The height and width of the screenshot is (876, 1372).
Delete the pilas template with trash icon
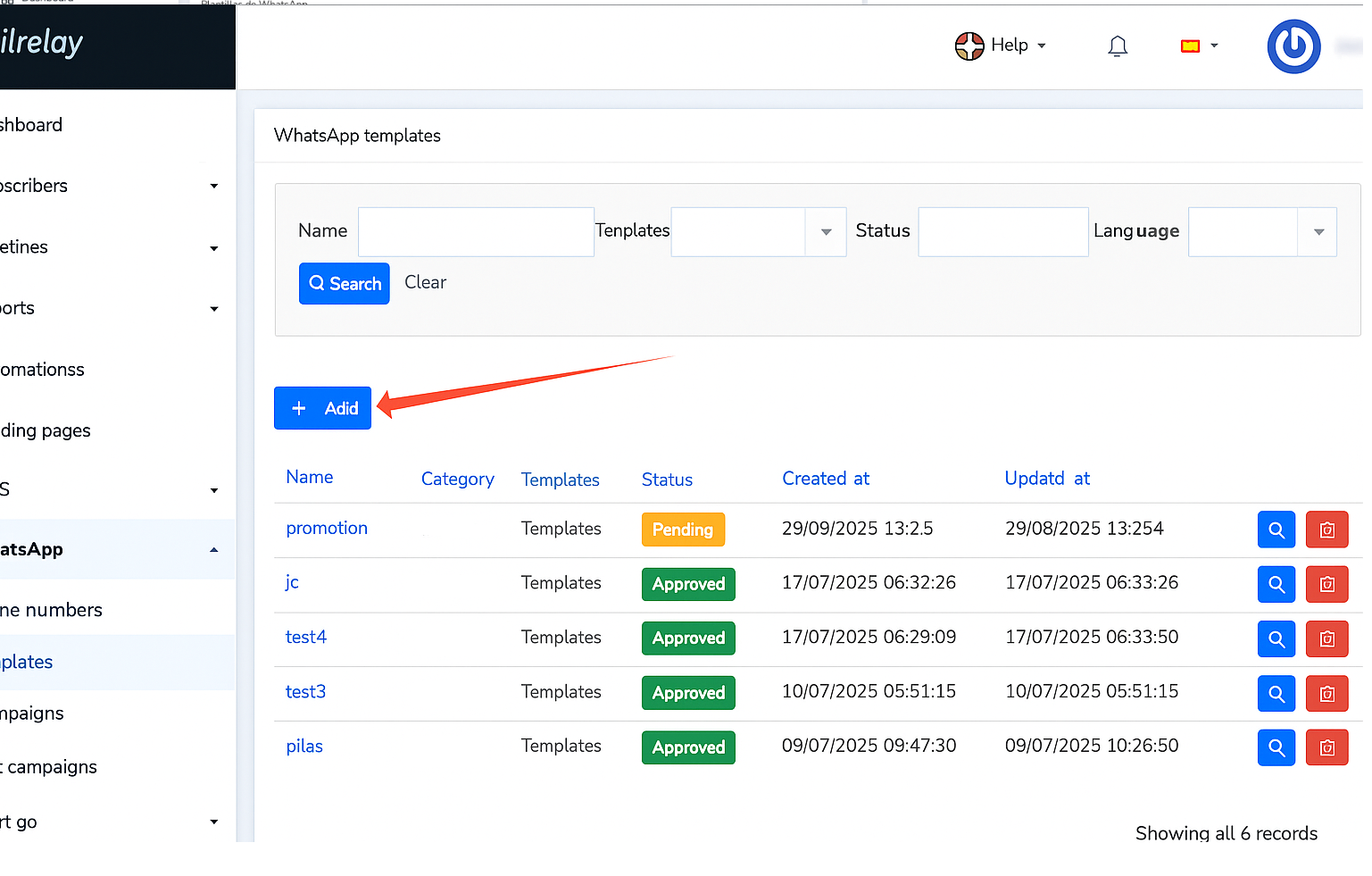1327,748
